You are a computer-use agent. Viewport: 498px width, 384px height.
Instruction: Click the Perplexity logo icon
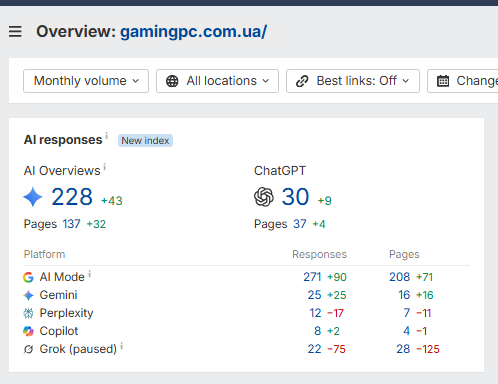tap(28, 313)
